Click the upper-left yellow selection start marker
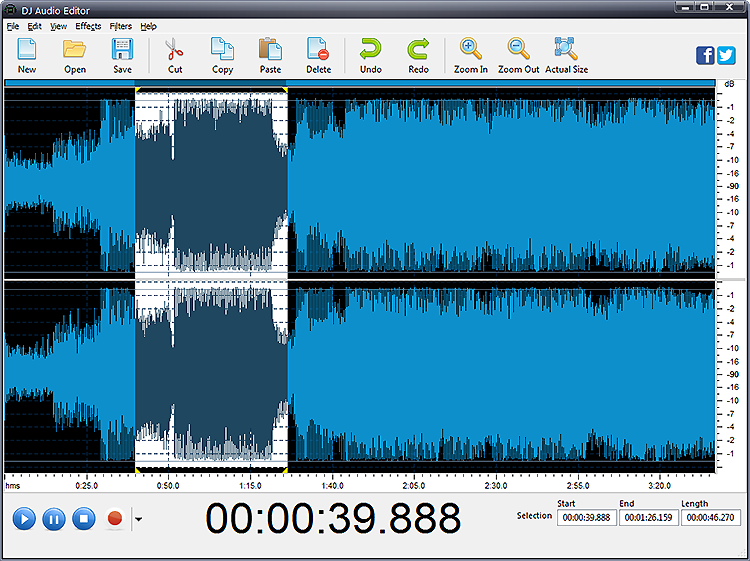 [x=137, y=89]
